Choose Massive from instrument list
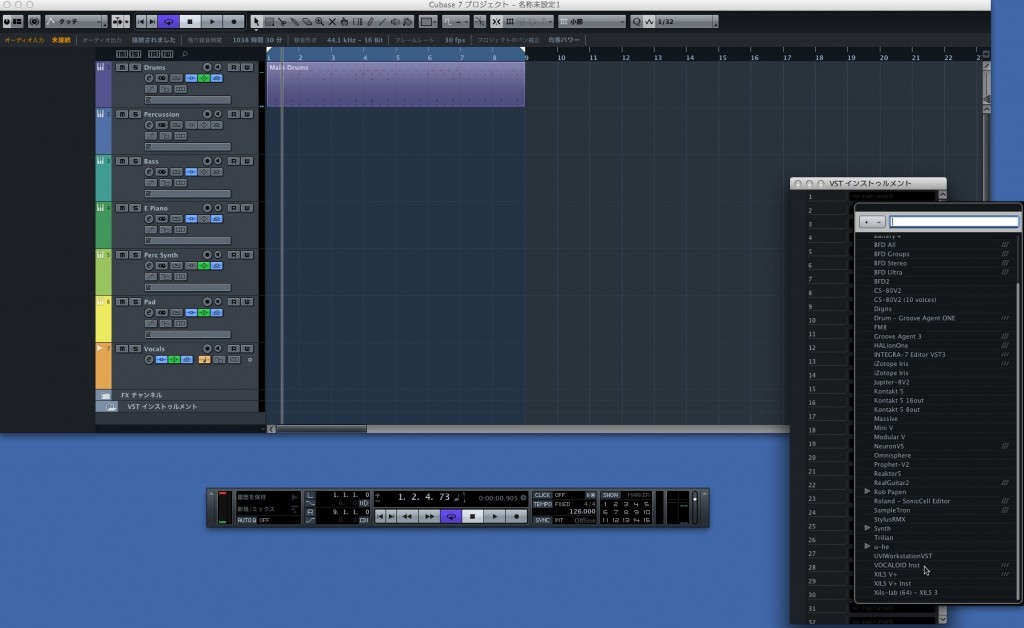The height and width of the screenshot is (628, 1024). pyautogui.click(x=886, y=419)
